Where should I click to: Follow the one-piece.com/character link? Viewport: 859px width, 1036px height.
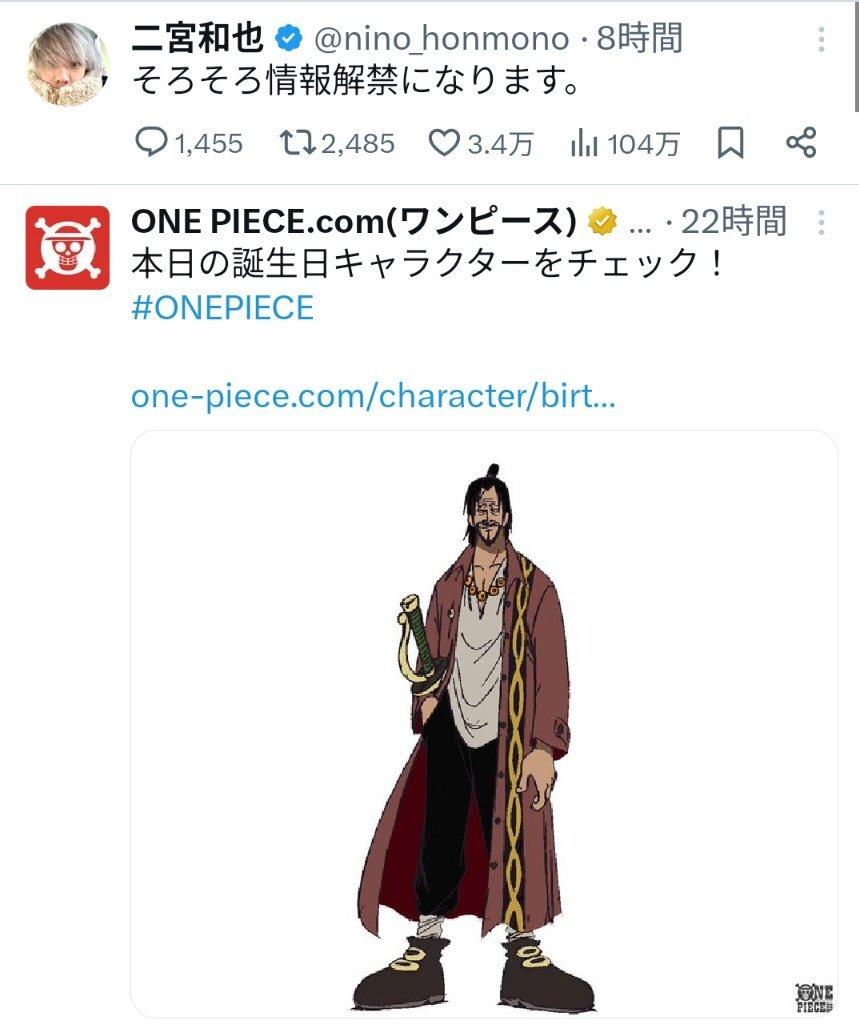pyautogui.click(x=373, y=397)
